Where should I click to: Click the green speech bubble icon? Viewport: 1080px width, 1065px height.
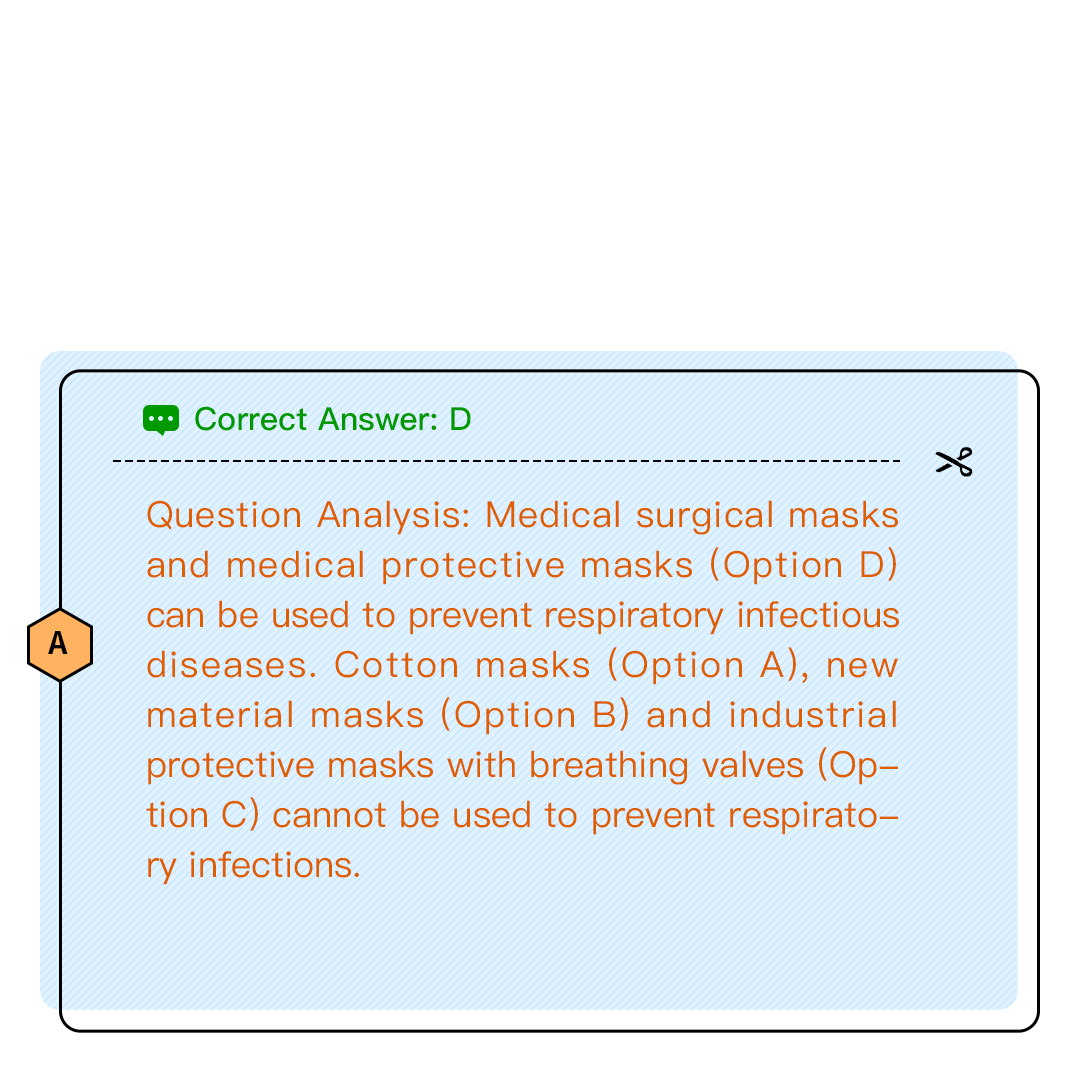click(x=161, y=420)
